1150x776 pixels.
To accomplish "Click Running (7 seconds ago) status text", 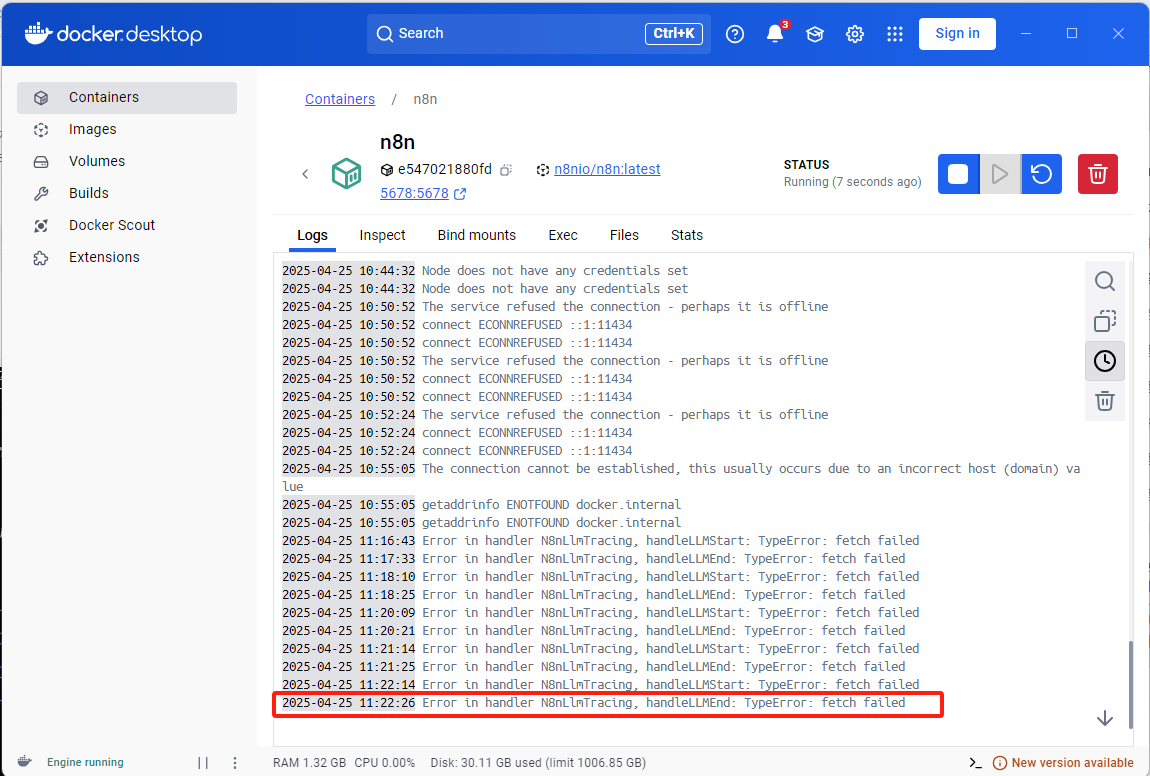I will coord(852,182).
